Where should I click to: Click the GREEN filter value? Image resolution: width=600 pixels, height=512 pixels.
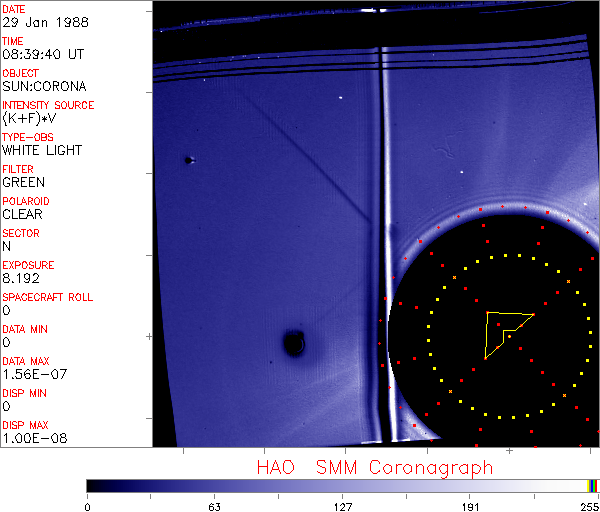click(x=23, y=182)
